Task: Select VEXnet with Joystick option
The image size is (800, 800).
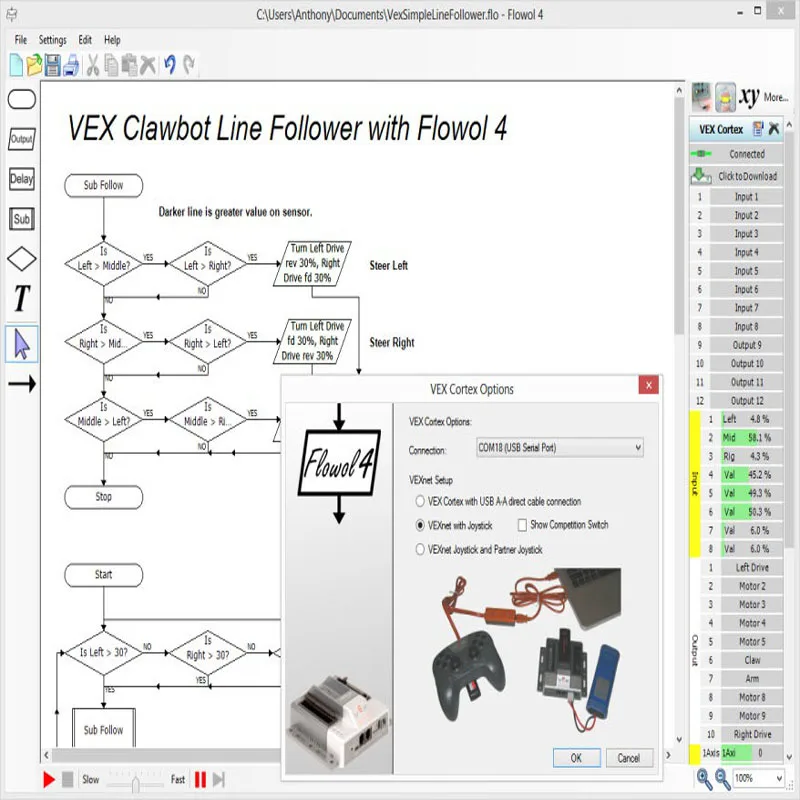Action: coord(420,525)
